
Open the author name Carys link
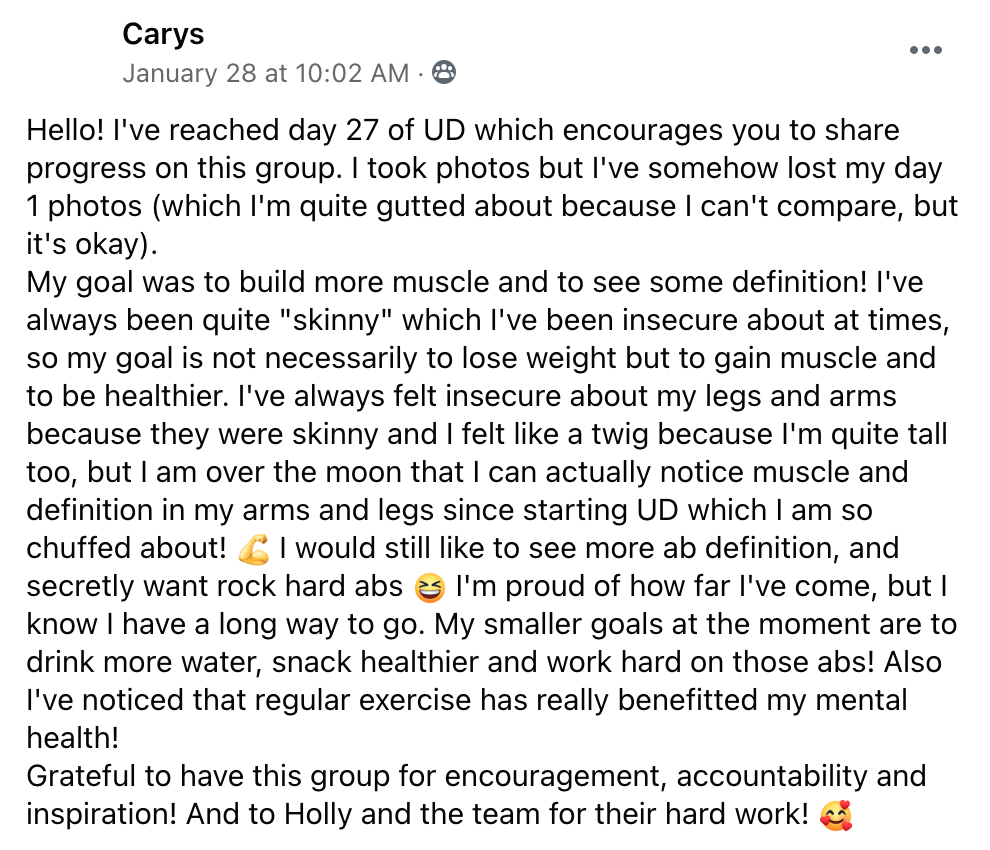[163, 34]
